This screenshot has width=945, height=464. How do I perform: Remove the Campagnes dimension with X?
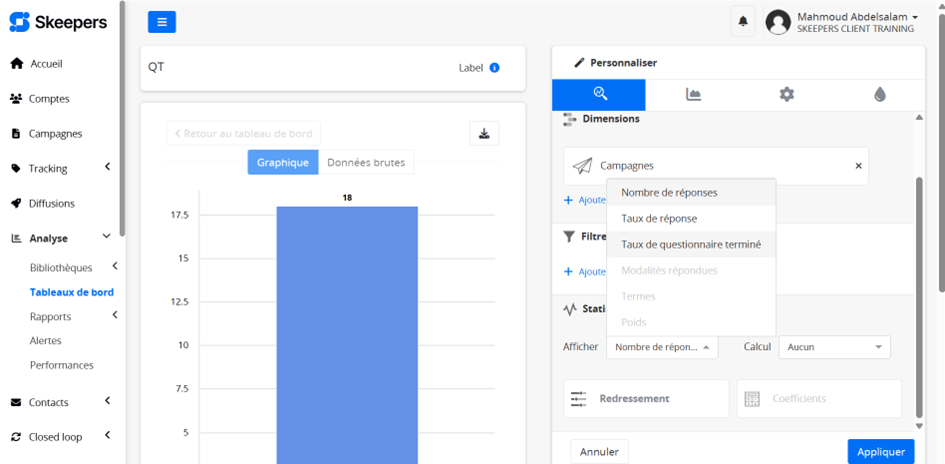pos(858,166)
